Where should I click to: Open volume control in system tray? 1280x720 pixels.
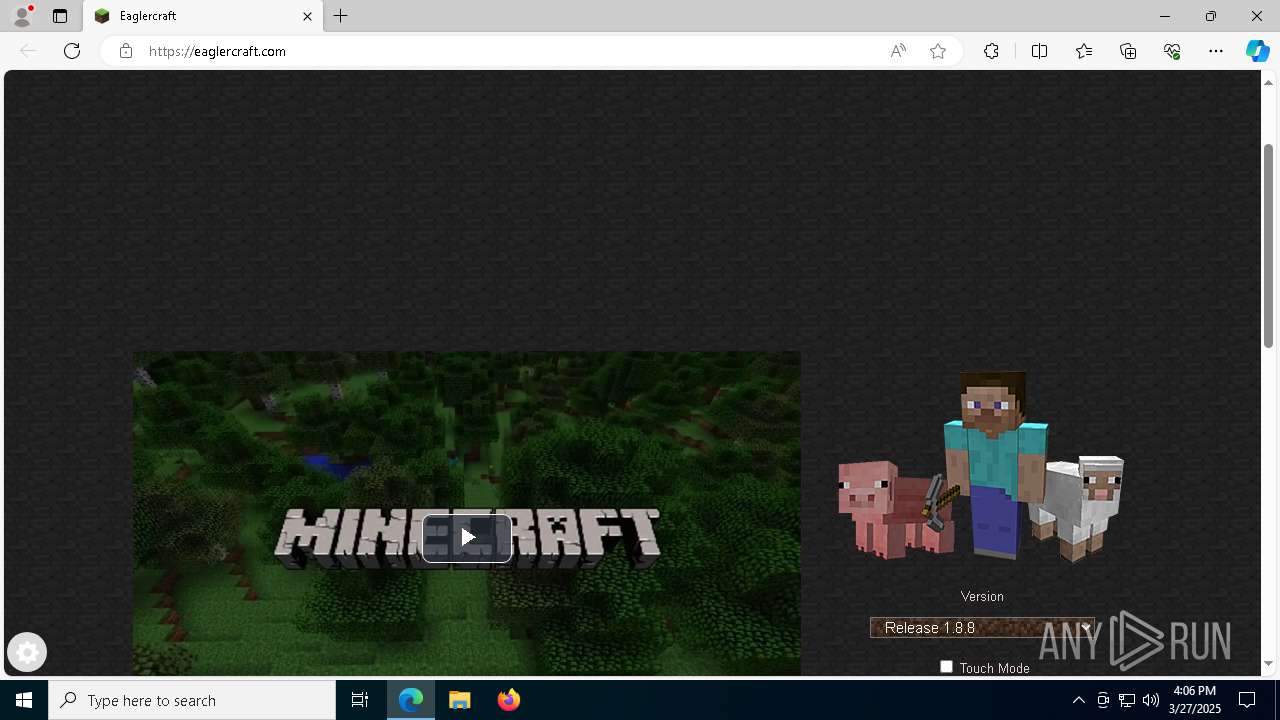pos(1151,700)
